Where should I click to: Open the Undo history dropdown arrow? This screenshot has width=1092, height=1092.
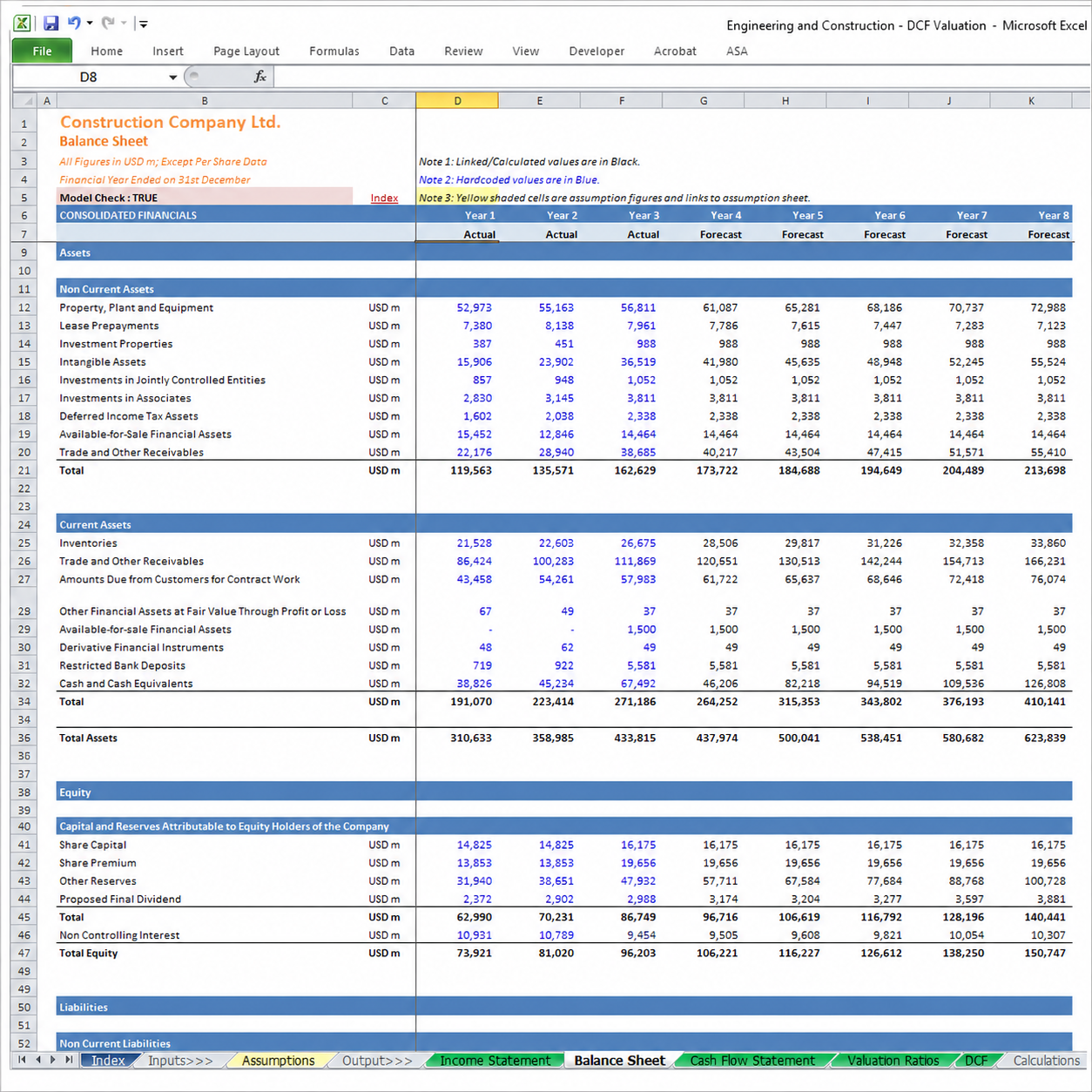click(90, 24)
